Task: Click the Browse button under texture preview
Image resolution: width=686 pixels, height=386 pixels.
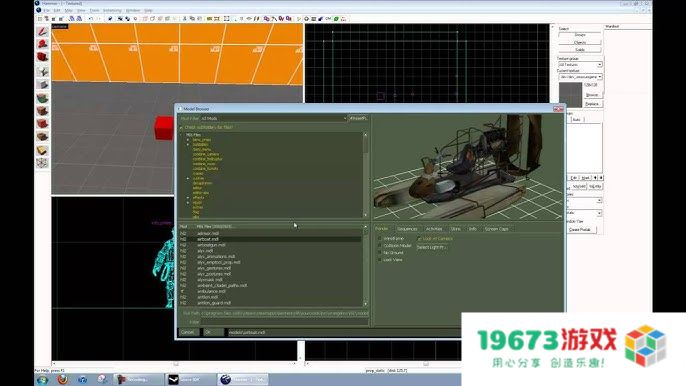Action: (x=592, y=95)
